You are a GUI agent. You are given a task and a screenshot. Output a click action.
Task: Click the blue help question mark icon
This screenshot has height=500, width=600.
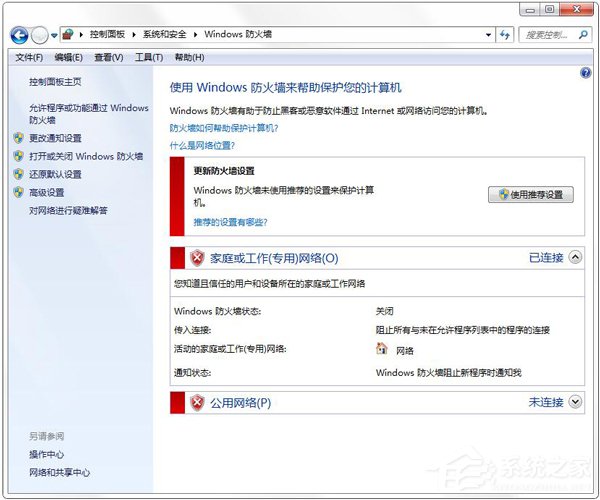coord(585,73)
